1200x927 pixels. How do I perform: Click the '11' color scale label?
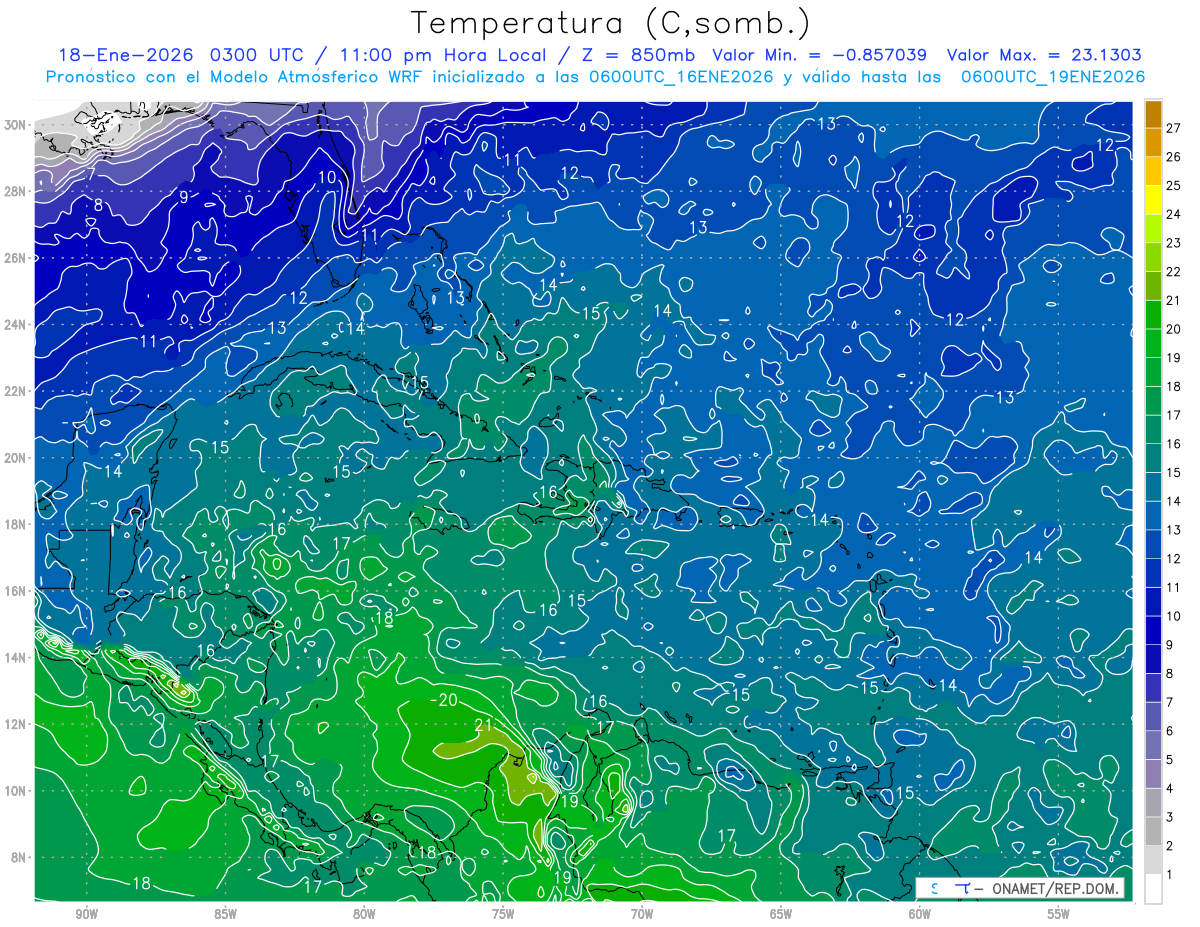point(1173,587)
